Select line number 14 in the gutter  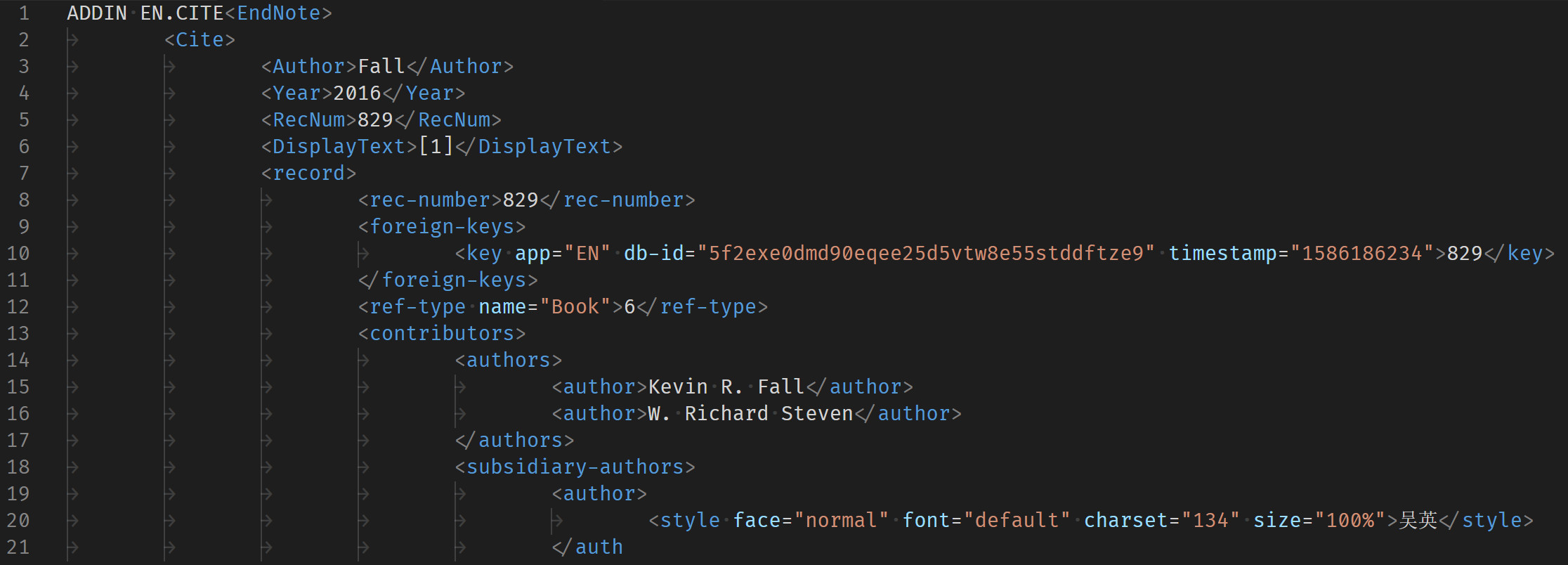pos(18,360)
